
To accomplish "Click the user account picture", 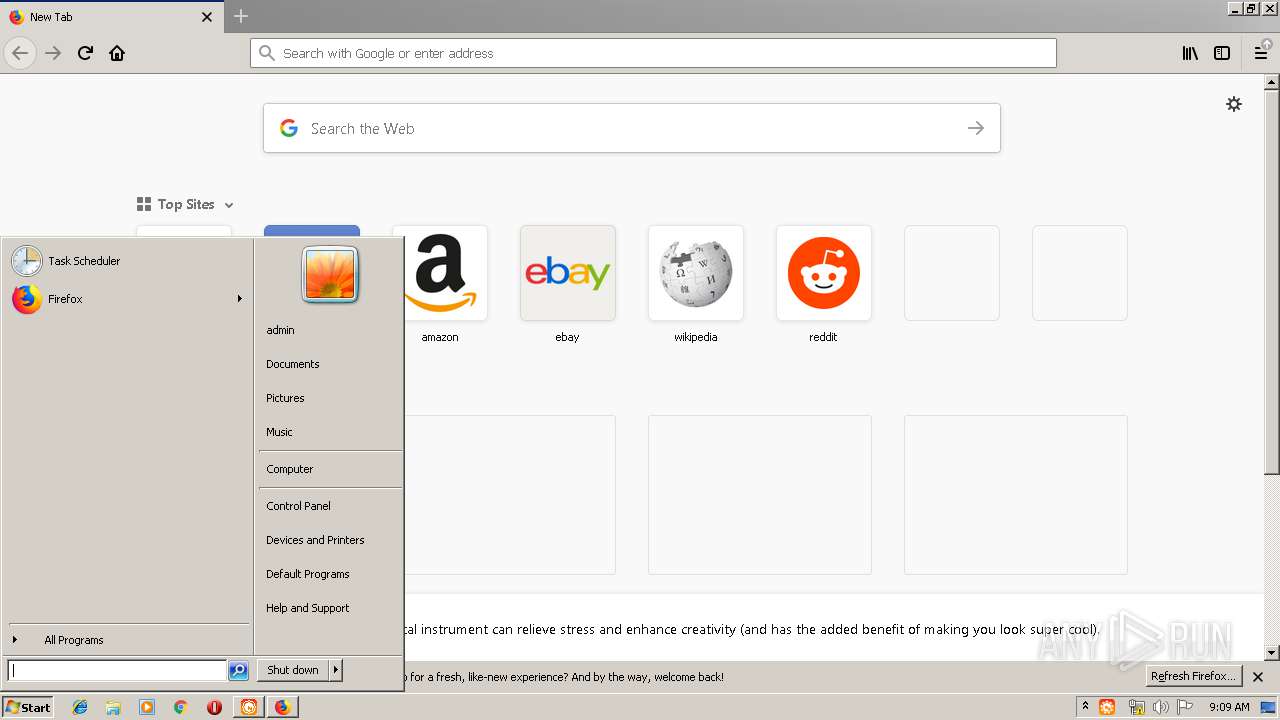I will coord(330,274).
